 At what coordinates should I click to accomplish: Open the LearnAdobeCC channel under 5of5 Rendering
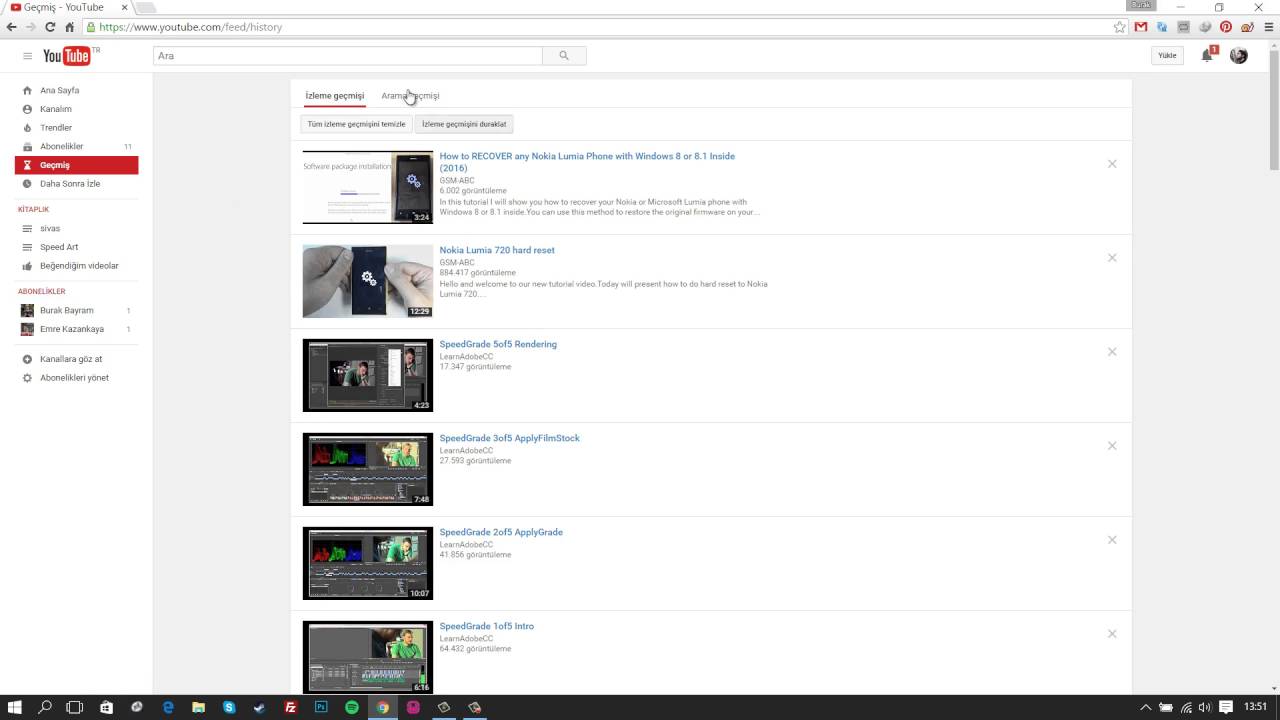(466, 357)
